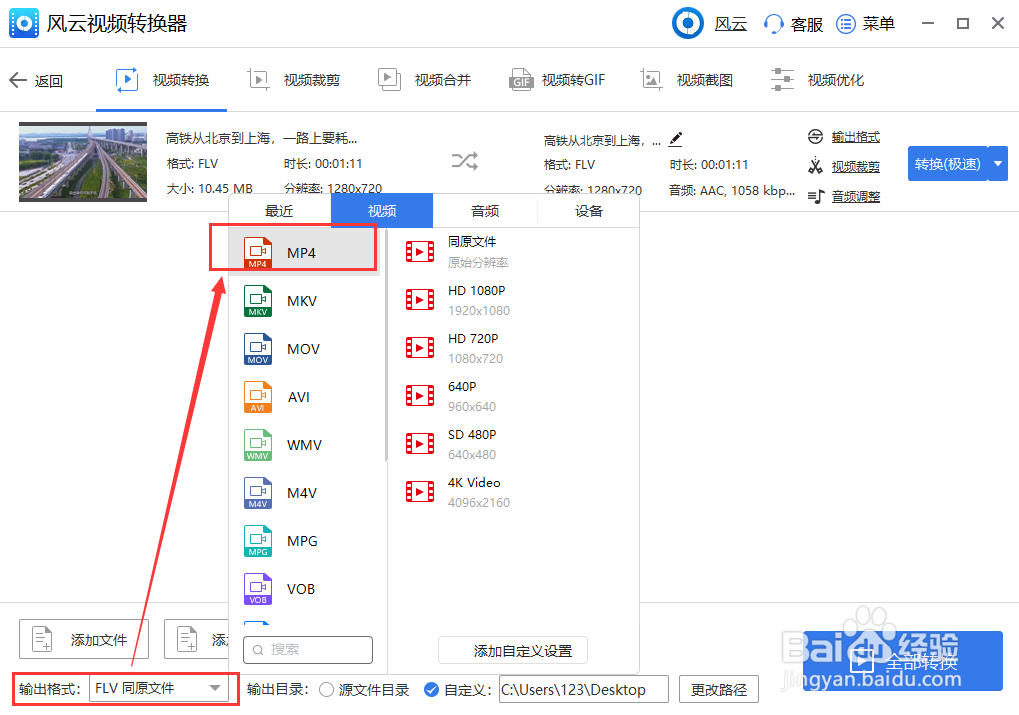Screen dimensions: 1019x715
Task: Click the format 搜索 search box
Action: 308,649
